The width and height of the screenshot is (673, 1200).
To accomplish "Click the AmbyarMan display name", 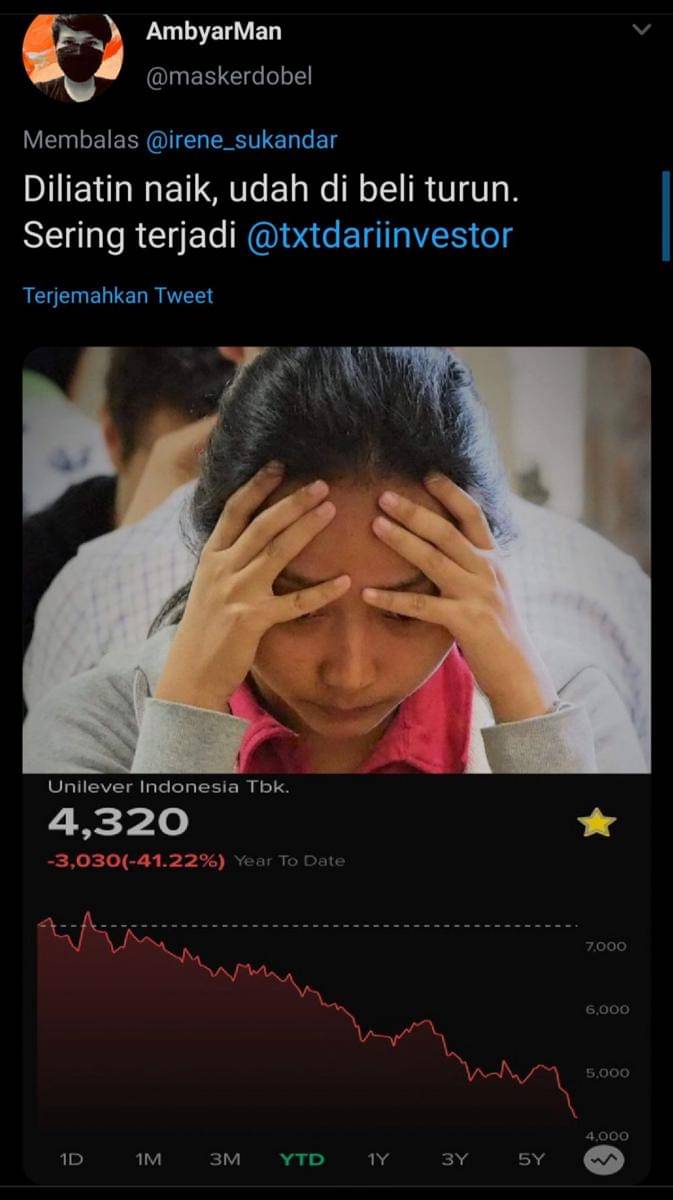I will [x=214, y=31].
